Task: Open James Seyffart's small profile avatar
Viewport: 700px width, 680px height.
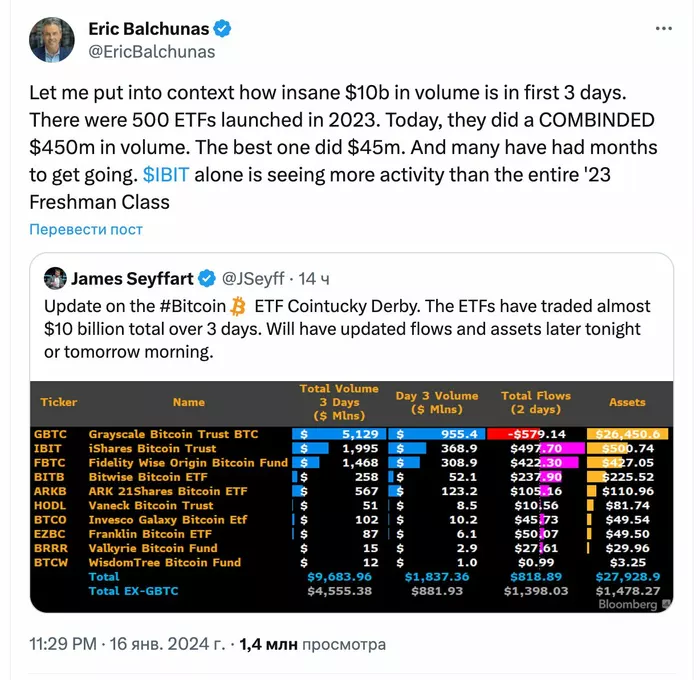Action: click(55, 278)
